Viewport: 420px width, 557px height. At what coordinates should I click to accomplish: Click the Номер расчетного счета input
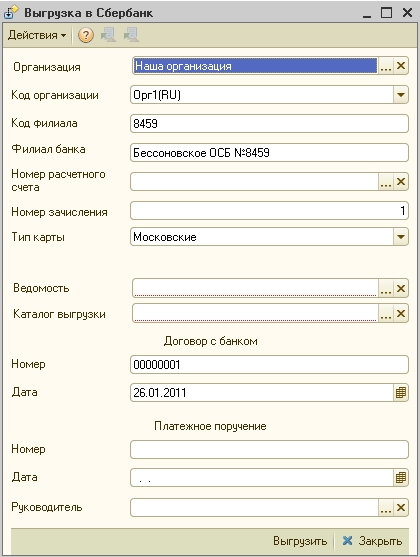[x=254, y=182]
